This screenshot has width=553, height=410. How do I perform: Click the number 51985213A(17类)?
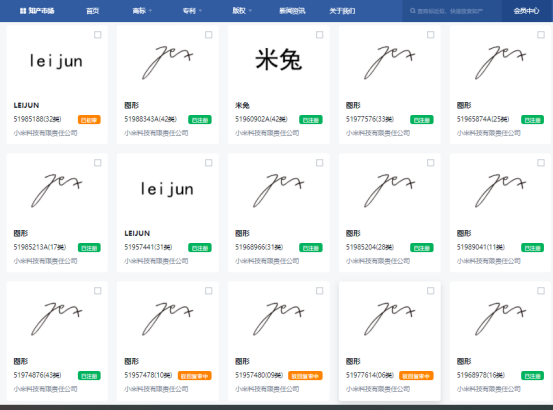tap(40, 247)
